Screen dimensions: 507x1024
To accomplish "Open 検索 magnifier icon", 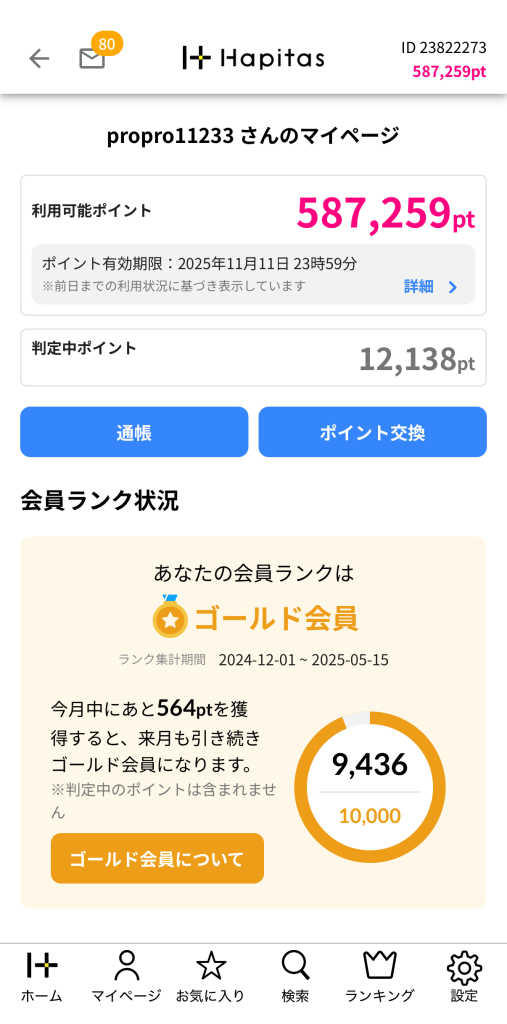I will pos(295,965).
